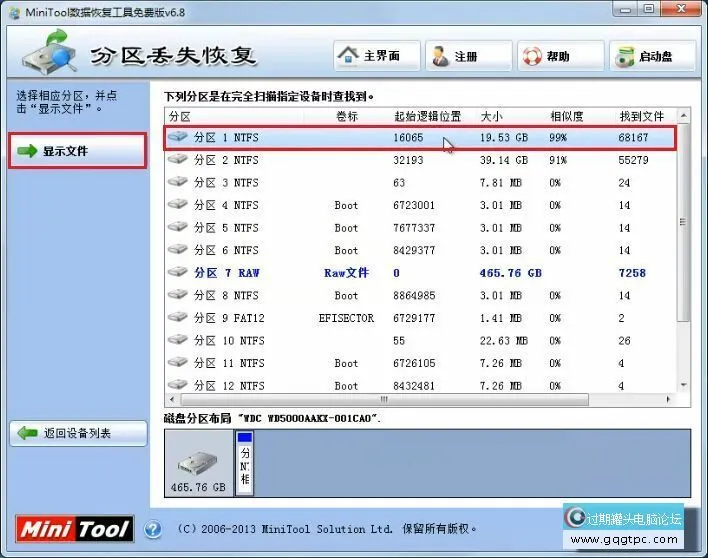Select the row 分区 10 NTFS
708x558 pixels.
(420, 340)
